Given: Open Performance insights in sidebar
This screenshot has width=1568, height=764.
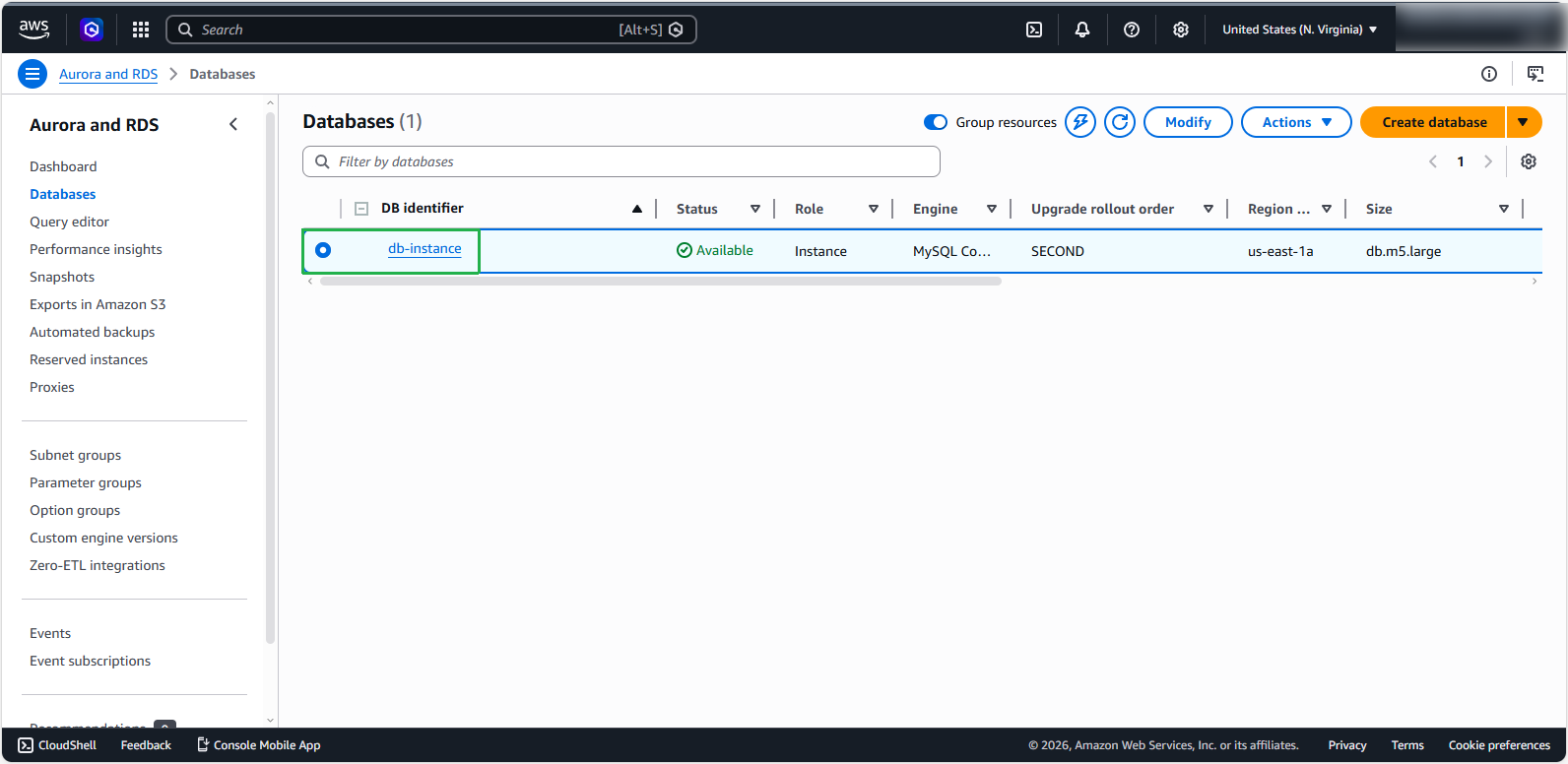Looking at the screenshot, I should tap(96, 249).
